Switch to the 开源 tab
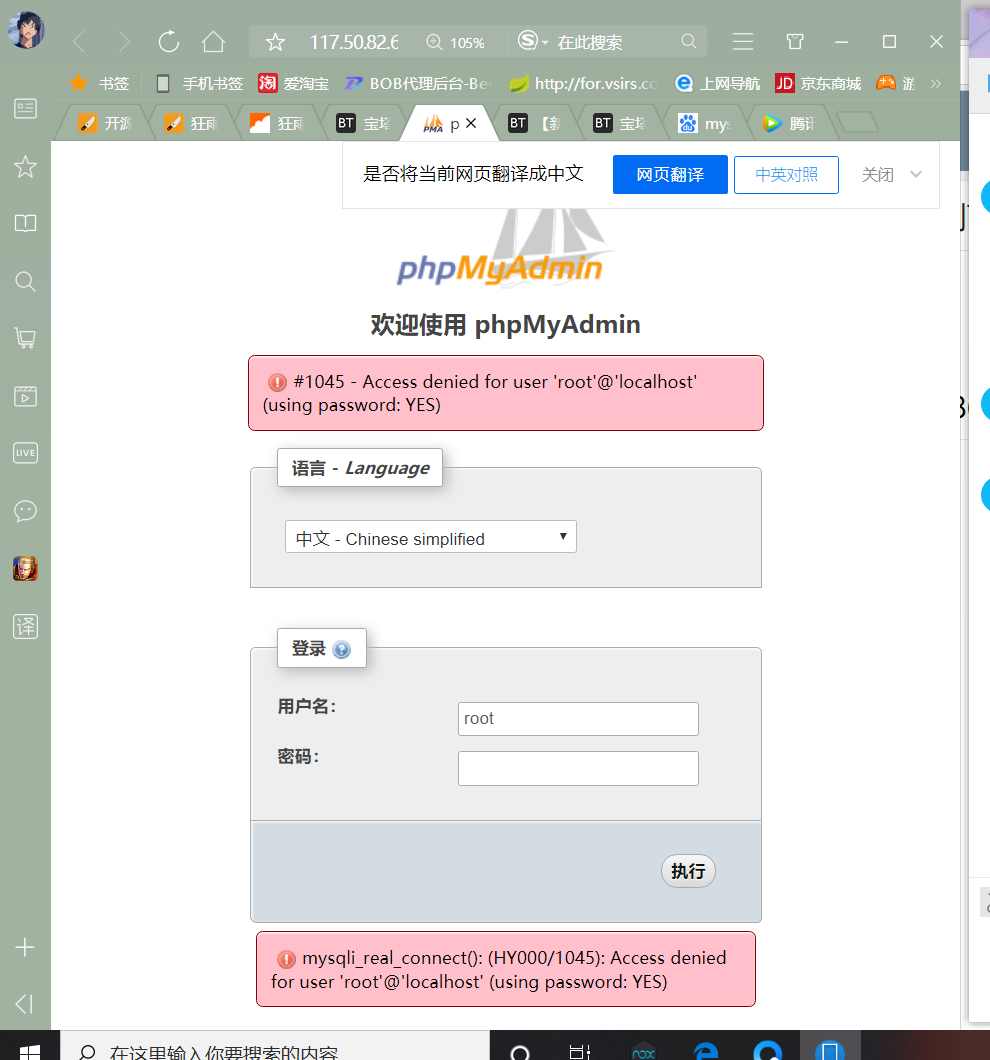990x1060 pixels. click(104, 123)
